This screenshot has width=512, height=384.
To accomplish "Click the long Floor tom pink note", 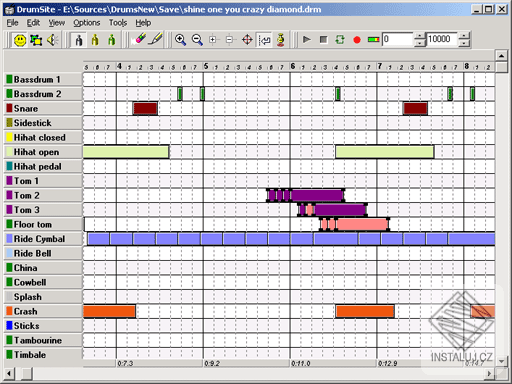I will [x=363, y=224].
